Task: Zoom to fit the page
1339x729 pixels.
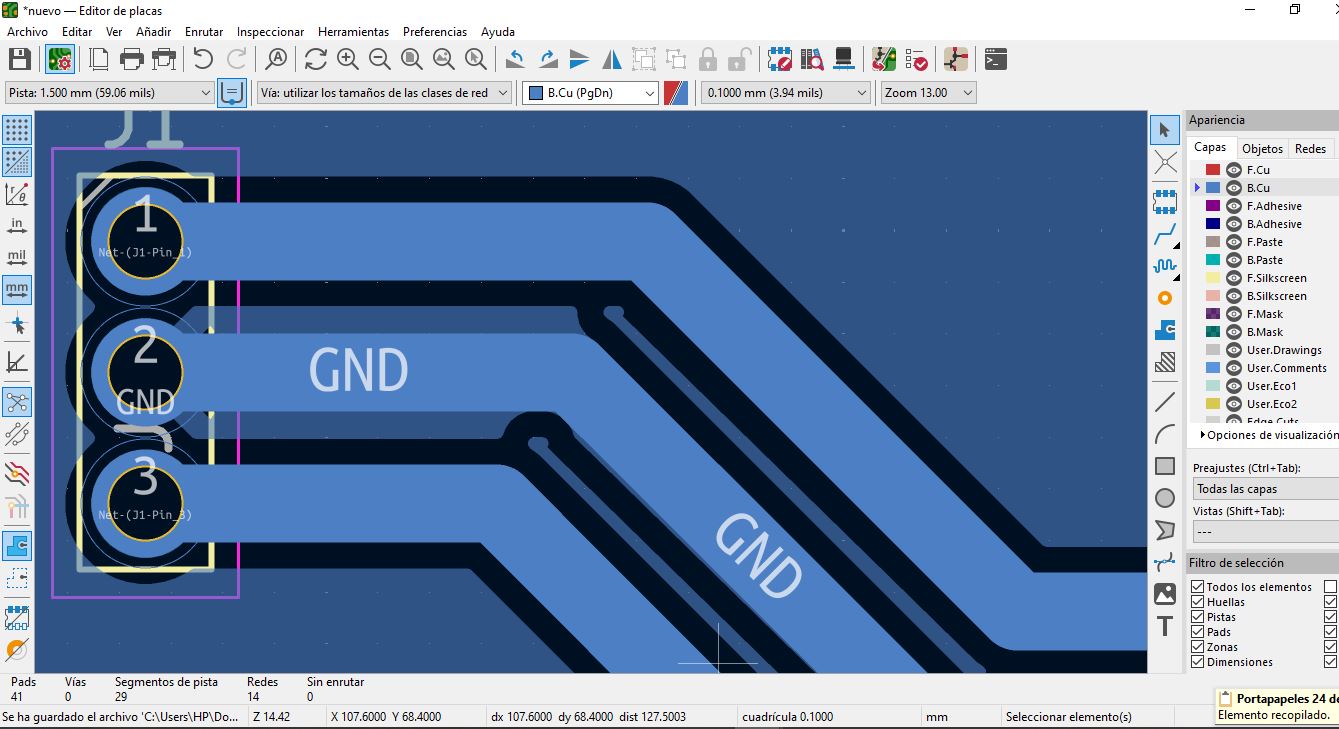Action: (x=412, y=59)
